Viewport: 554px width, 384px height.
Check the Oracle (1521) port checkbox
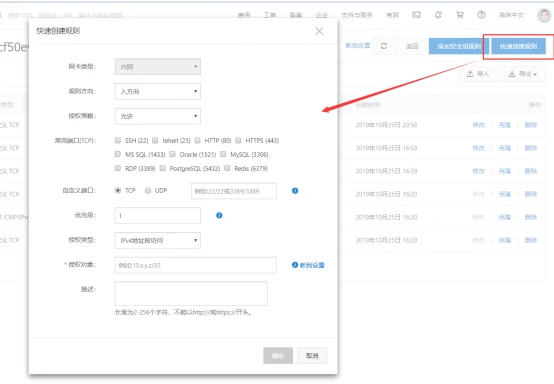coord(172,154)
